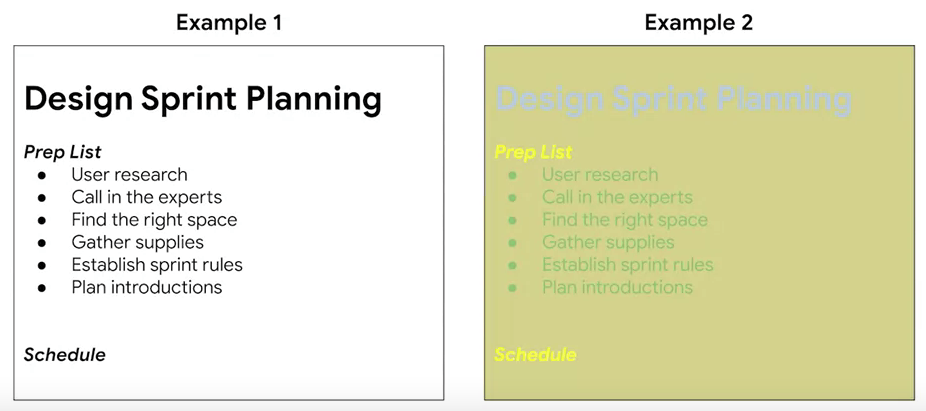Click green Gather supplies text

point(608,242)
